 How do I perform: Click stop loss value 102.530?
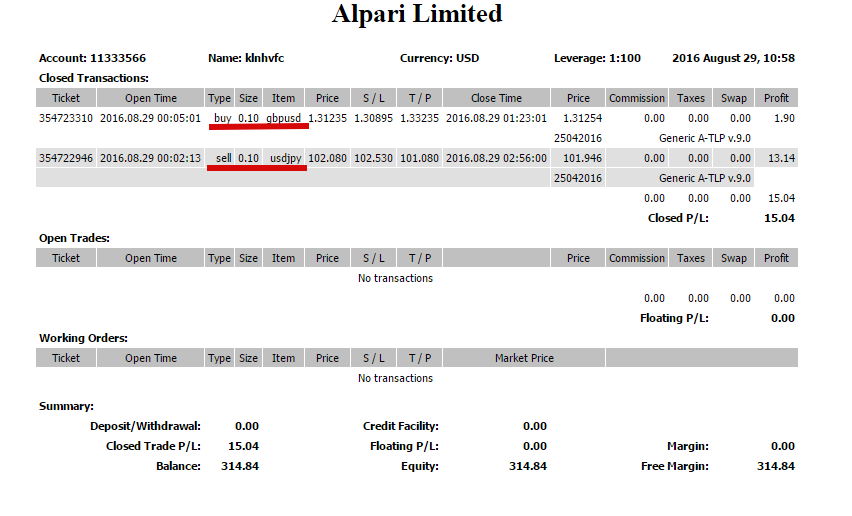(x=373, y=158)
